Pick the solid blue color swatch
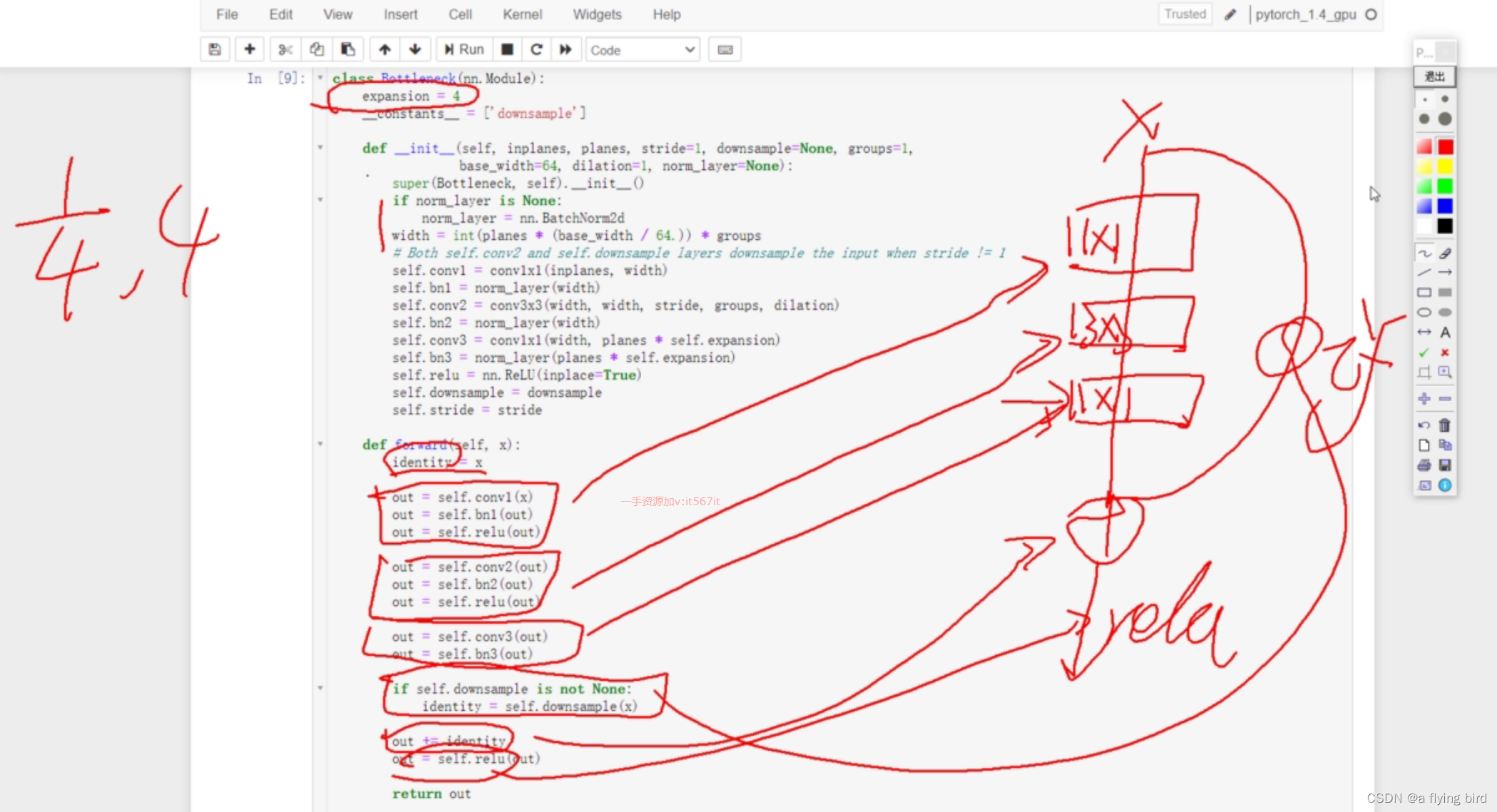 point(1445,206)
